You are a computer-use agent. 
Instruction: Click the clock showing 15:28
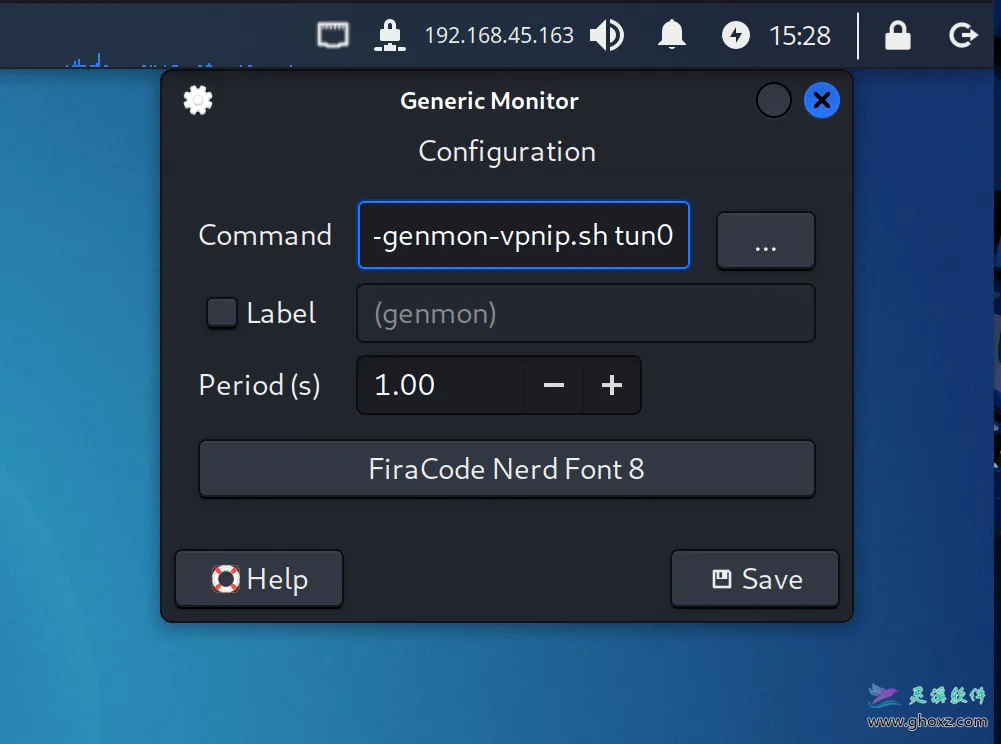(803, 35)
